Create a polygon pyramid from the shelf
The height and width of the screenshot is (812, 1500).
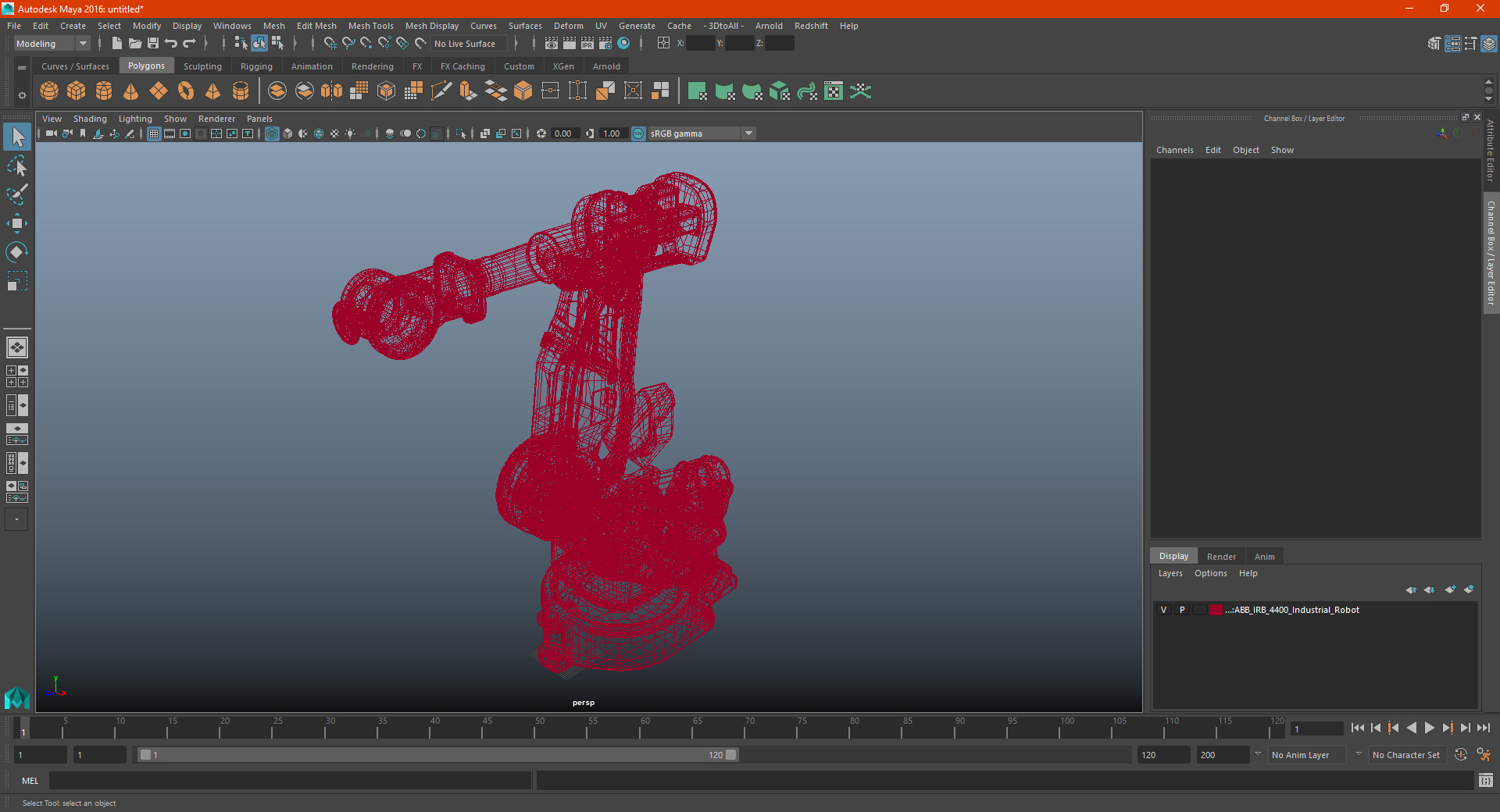coord(213,91)
